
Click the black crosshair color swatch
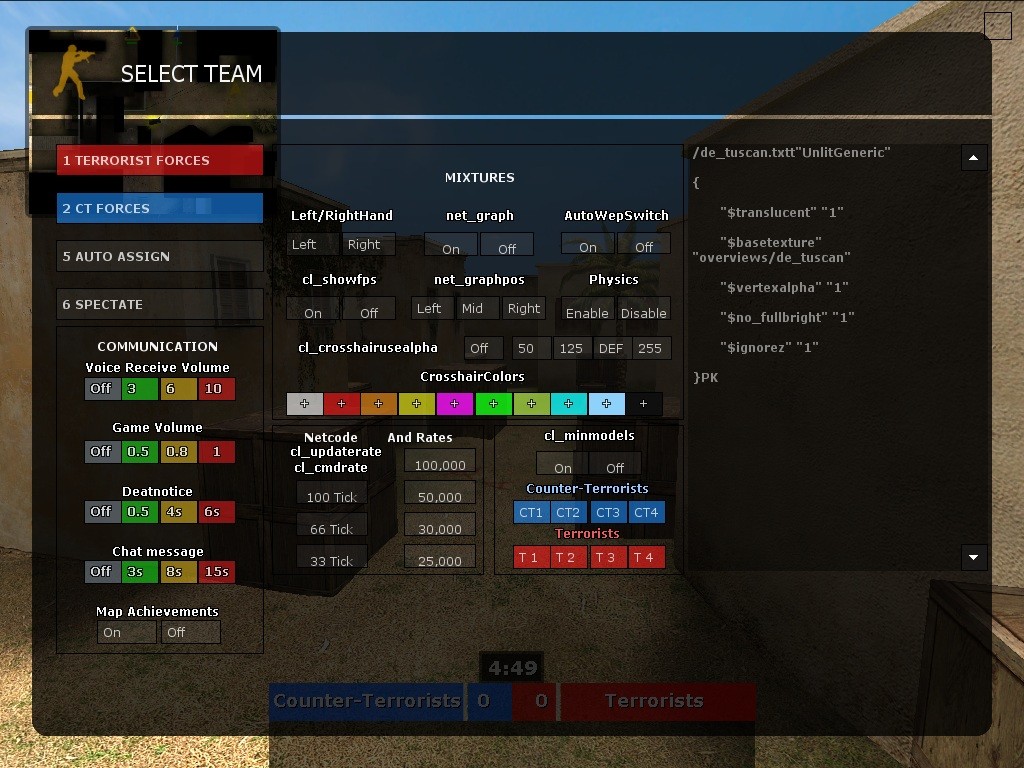click(644, 404)
